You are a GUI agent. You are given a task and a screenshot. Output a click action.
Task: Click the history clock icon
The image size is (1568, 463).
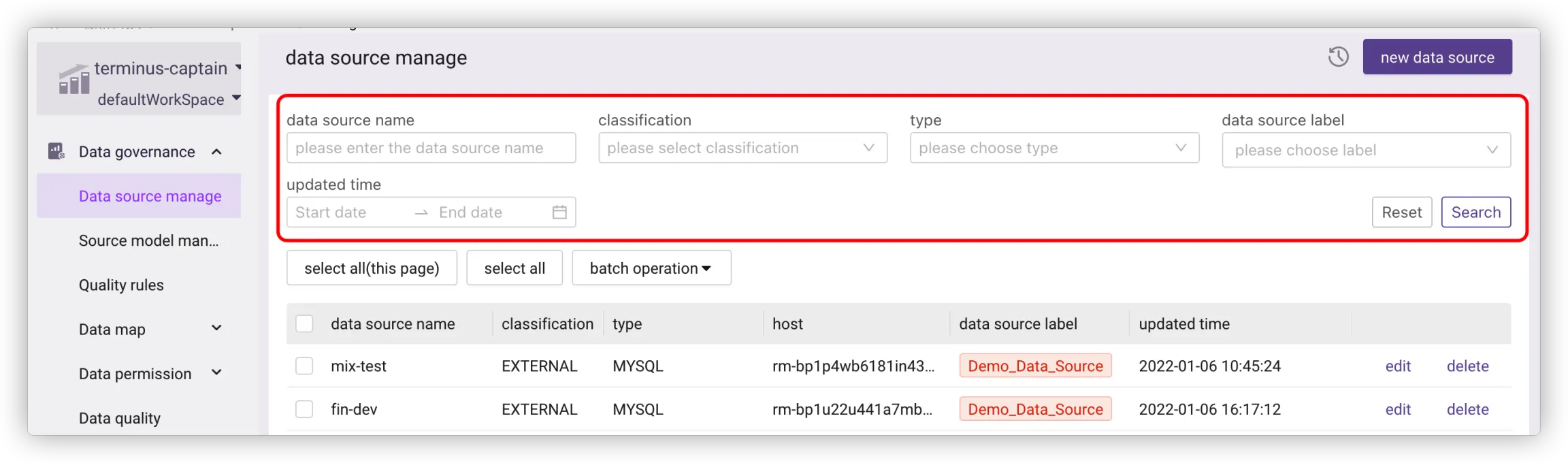pyautogui.click(x=1338, y=57)
